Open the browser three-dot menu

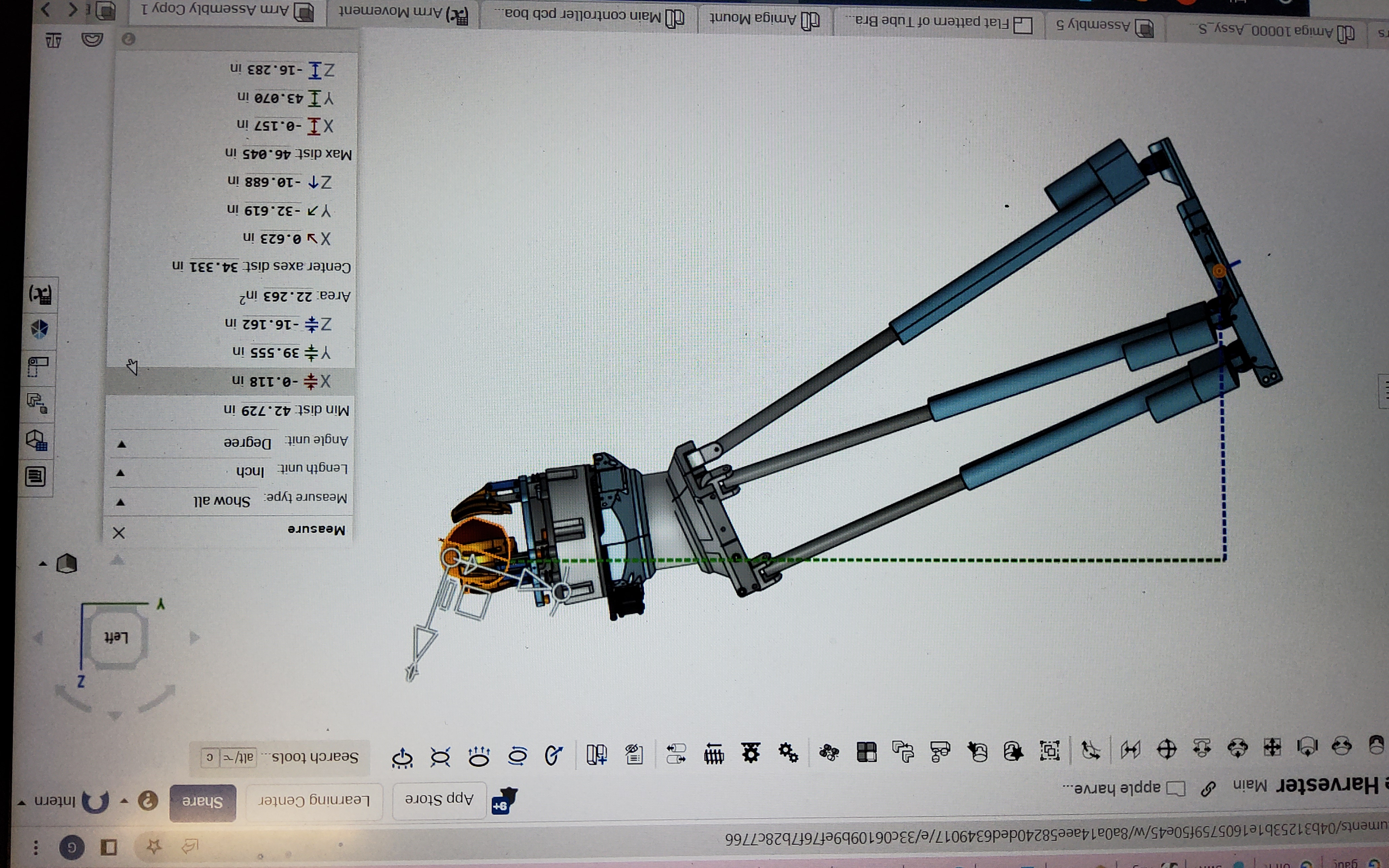[36, 847]
